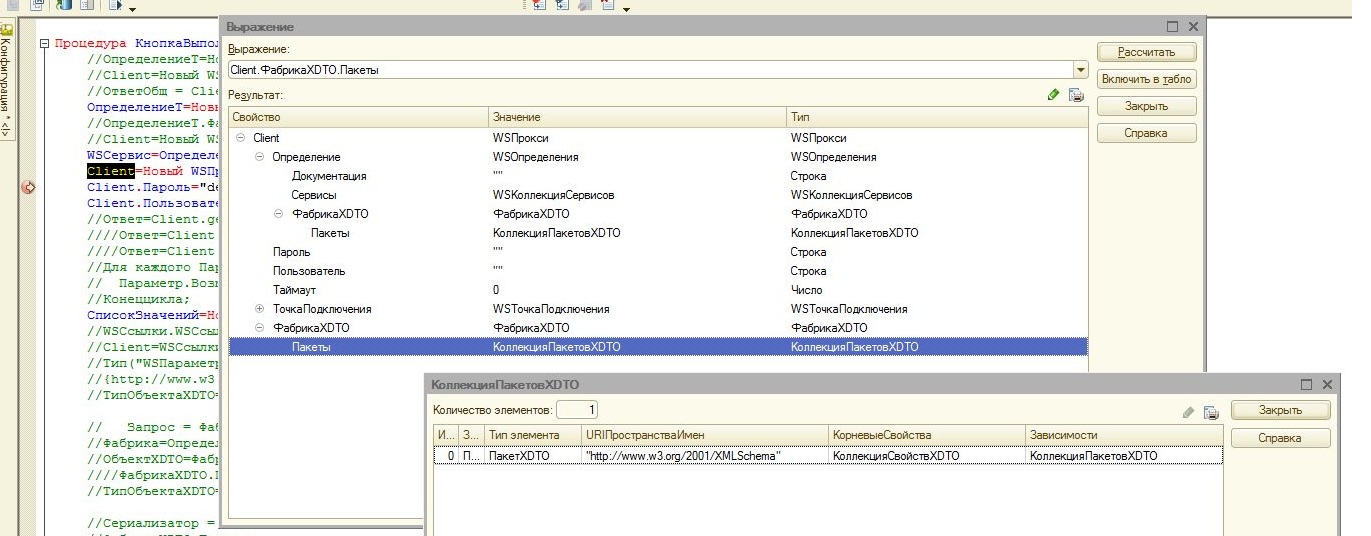Expand the ТочкаПодключения tree node

coord(260,309)
